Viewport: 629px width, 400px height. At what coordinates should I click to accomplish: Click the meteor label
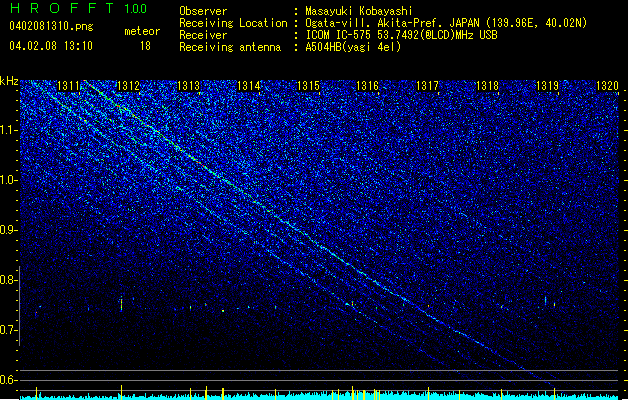click(142, 31)
